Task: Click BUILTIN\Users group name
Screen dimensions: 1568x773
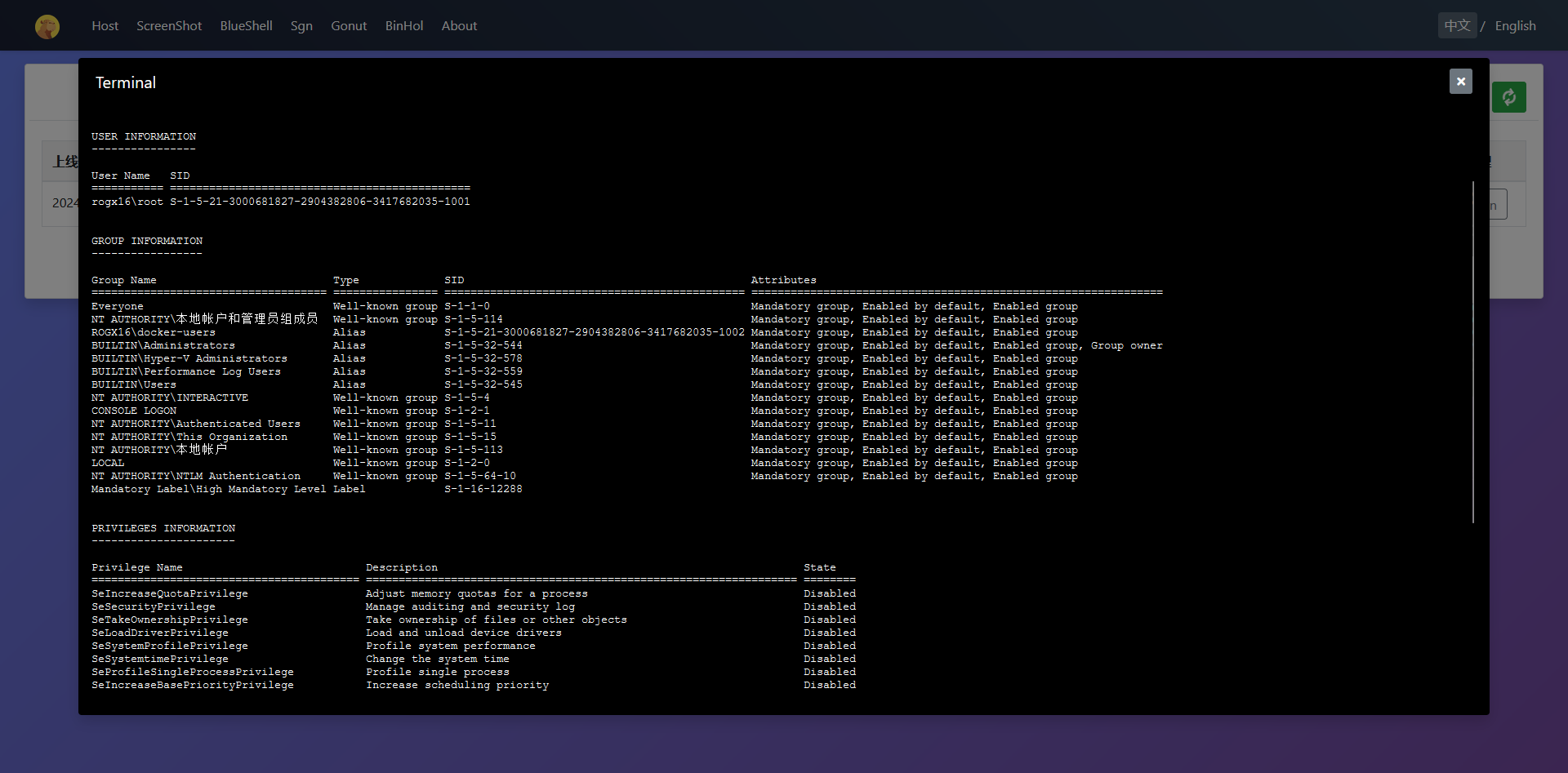Action: click(134, 384)
